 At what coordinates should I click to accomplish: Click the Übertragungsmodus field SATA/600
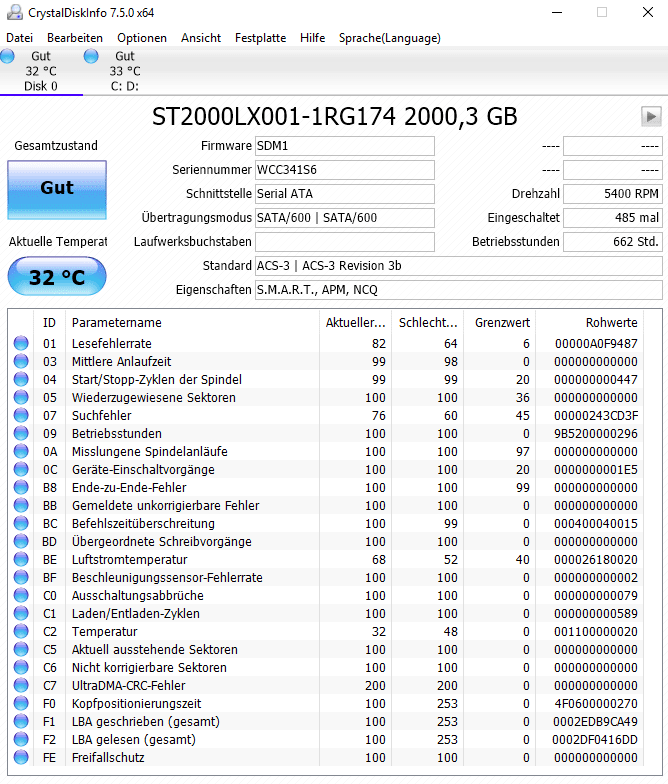coord(344,218)
